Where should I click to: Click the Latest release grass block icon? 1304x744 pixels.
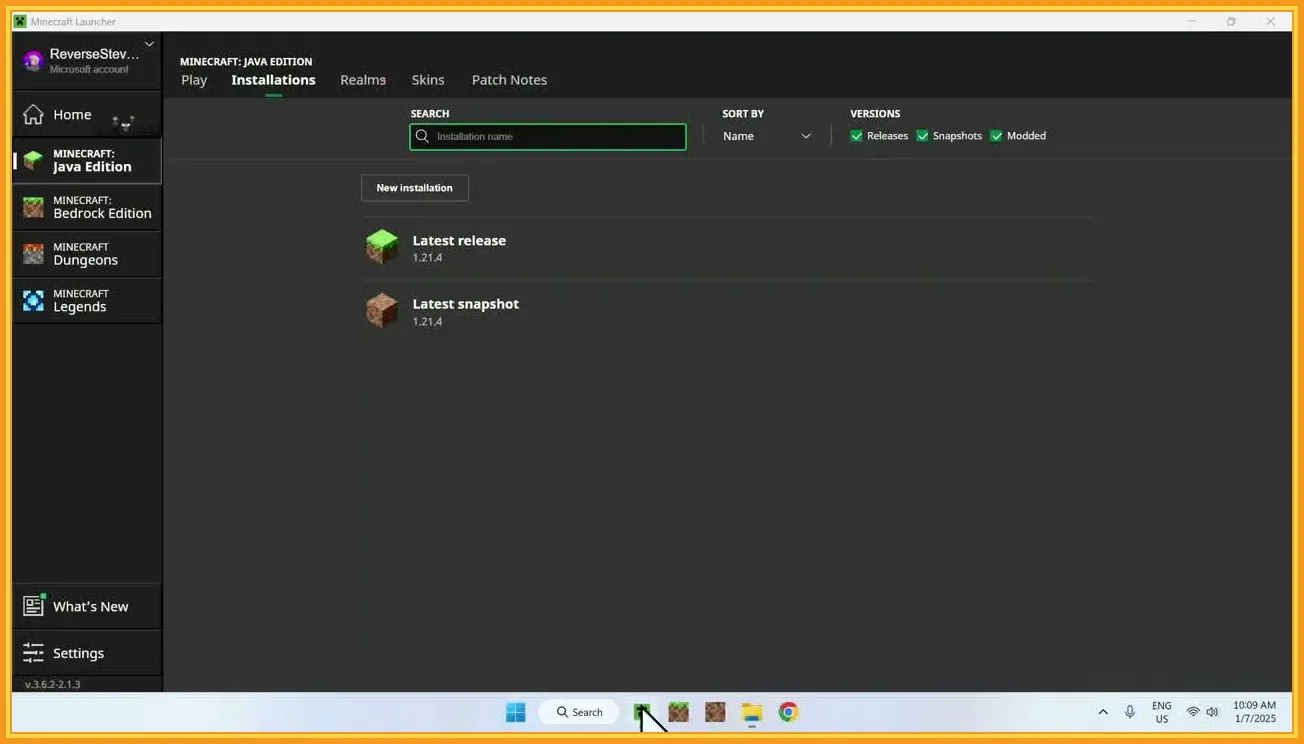click(x=382, y=247)
